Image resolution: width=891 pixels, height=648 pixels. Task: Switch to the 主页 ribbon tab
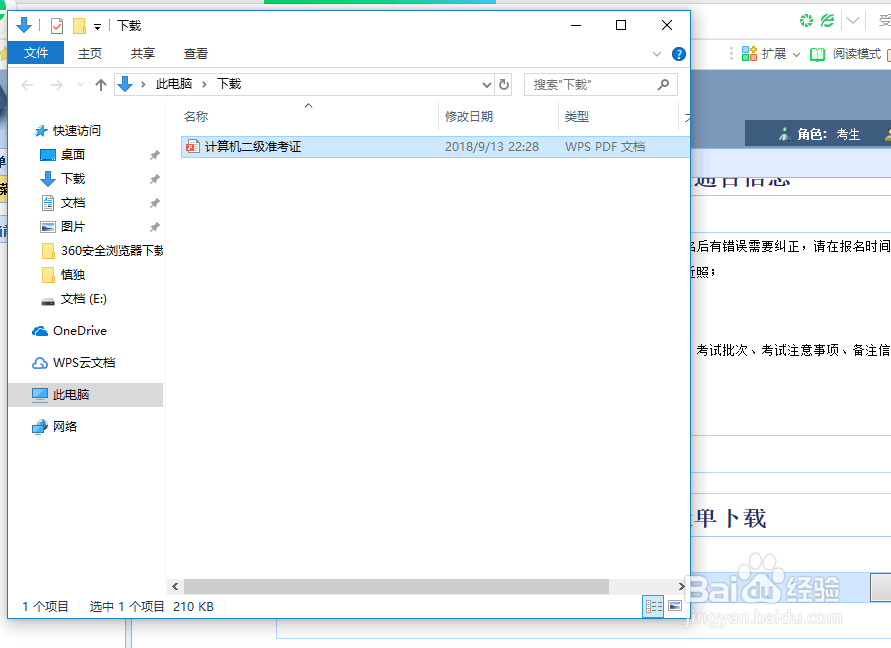click(x=90, y=53)
